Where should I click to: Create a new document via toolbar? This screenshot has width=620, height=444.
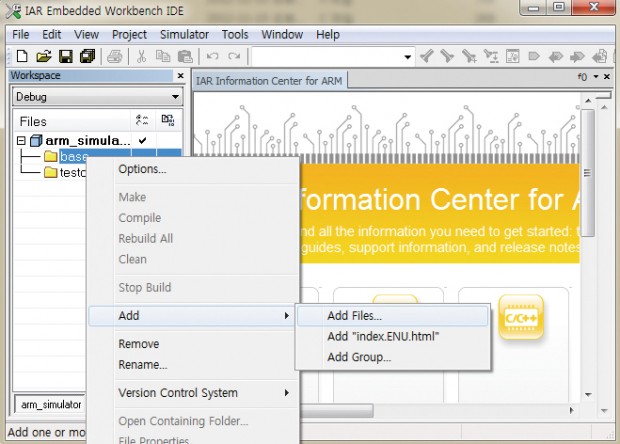click(22, 56)
